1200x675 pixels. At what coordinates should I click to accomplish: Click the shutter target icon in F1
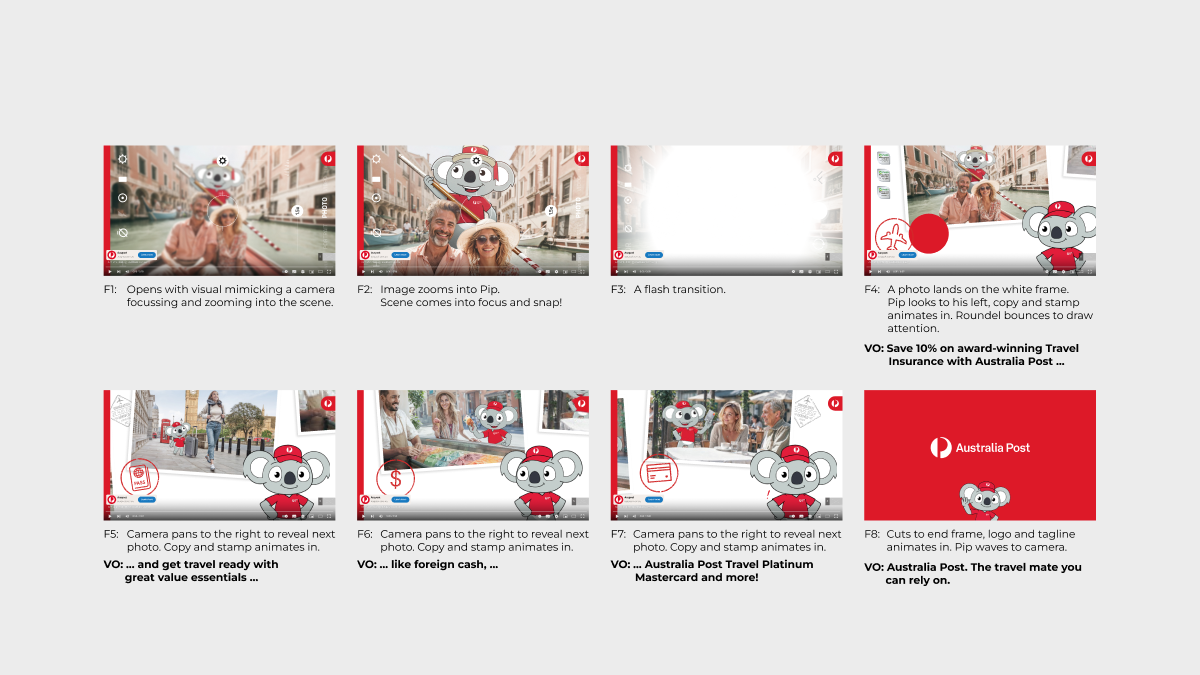[122, 198]
